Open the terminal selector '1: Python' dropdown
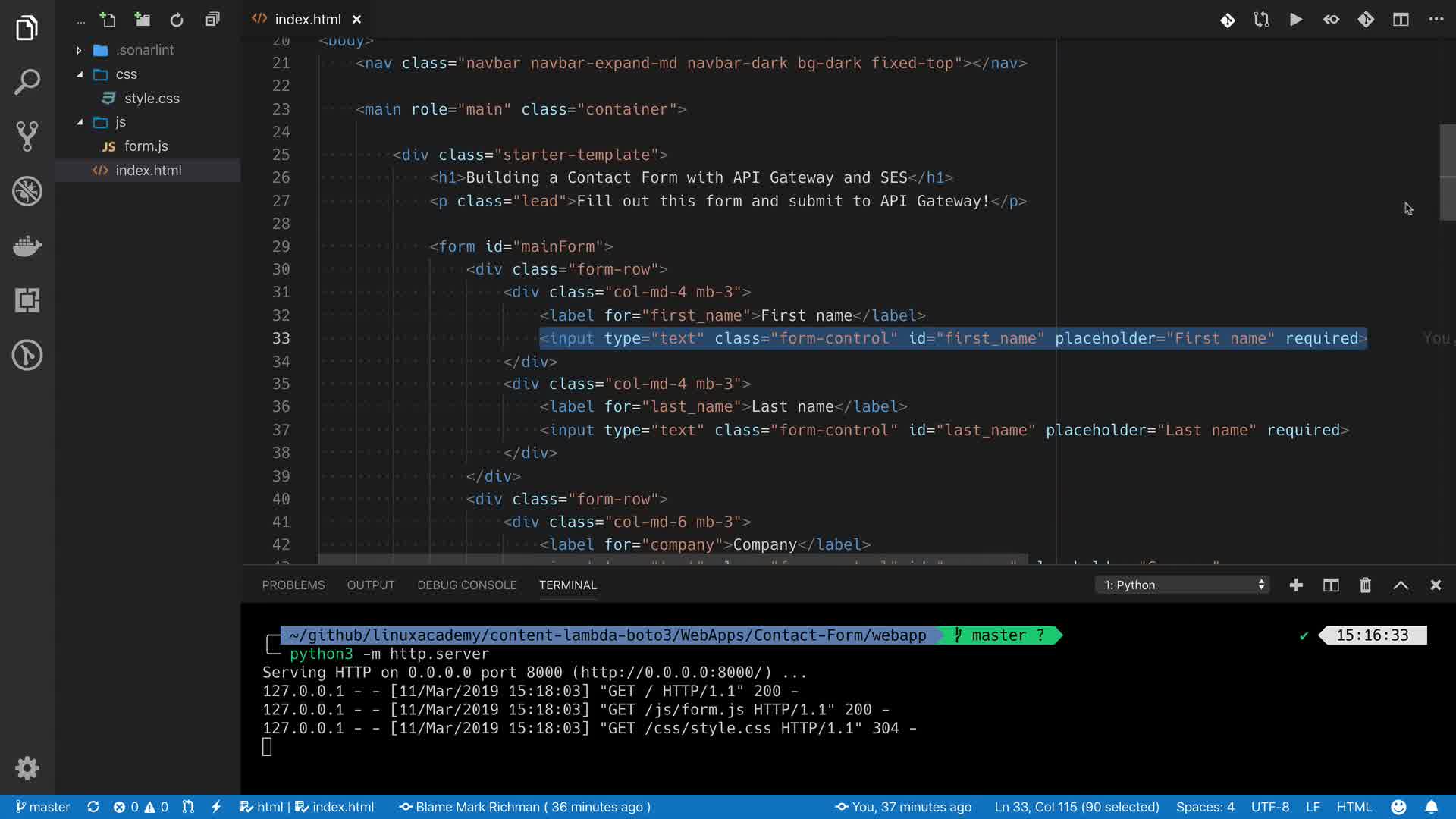The image size is (1456, 819). coord(1183,585)
